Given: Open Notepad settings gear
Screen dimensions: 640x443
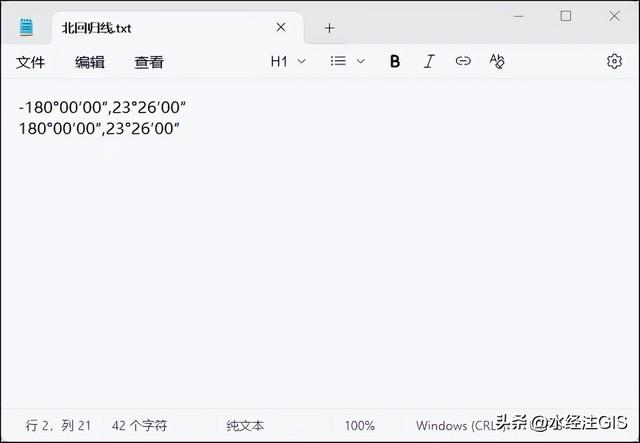Looking at the screenshot, I should (614, 62).
